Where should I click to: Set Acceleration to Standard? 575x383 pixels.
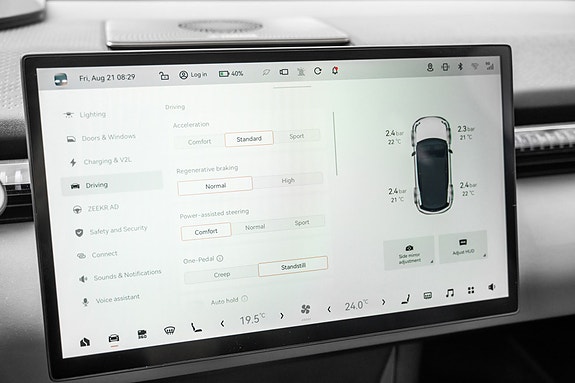tap(249, 139)
